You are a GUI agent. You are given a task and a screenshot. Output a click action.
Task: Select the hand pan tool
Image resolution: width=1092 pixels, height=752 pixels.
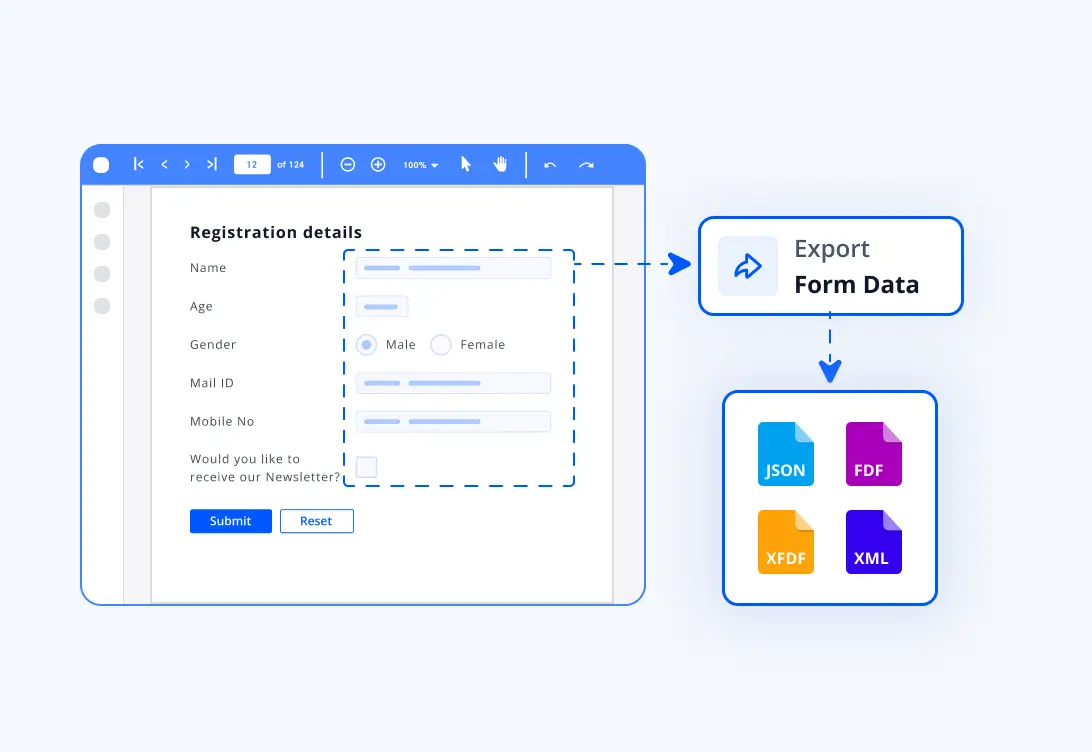pos(499,164)
